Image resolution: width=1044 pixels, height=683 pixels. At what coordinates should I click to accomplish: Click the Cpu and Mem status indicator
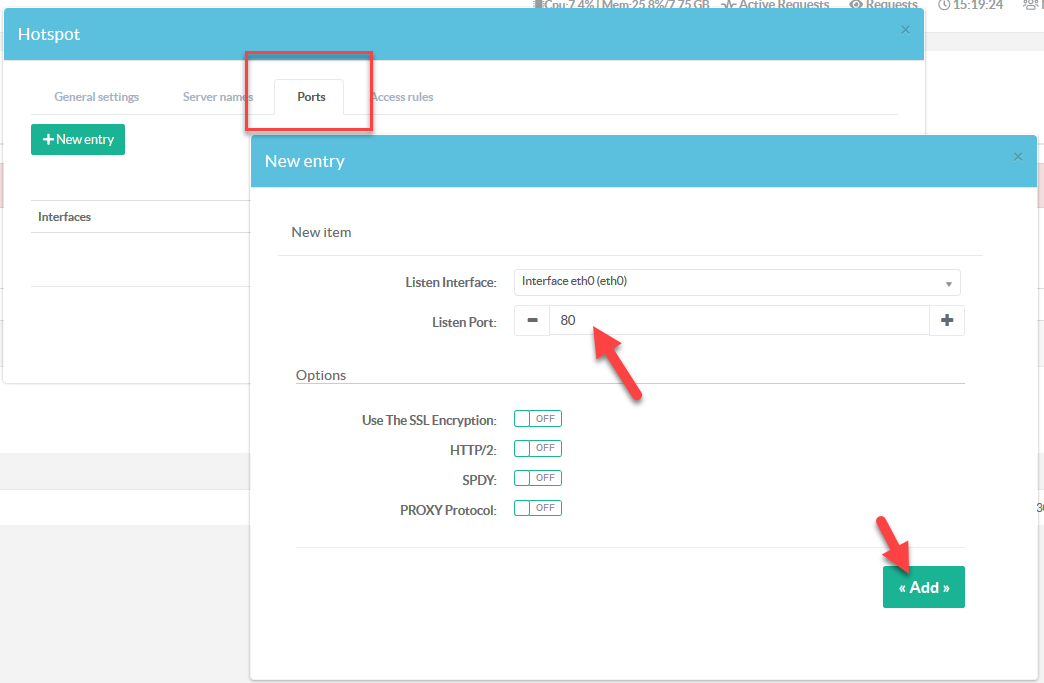[622, 5]
